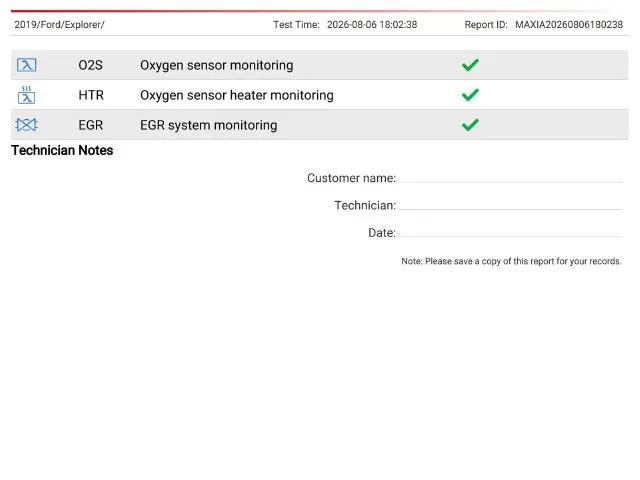Click the 'Technician:' label
Image resolution: width=640 pixels, height=480 pixels.
(x=365, y=205)
